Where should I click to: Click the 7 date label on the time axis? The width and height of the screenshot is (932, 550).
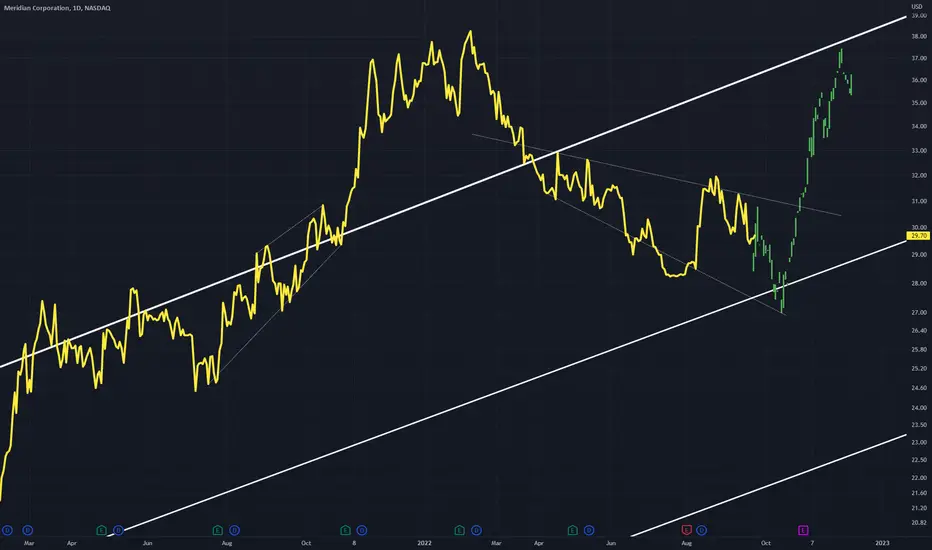[x=812, y=543]
